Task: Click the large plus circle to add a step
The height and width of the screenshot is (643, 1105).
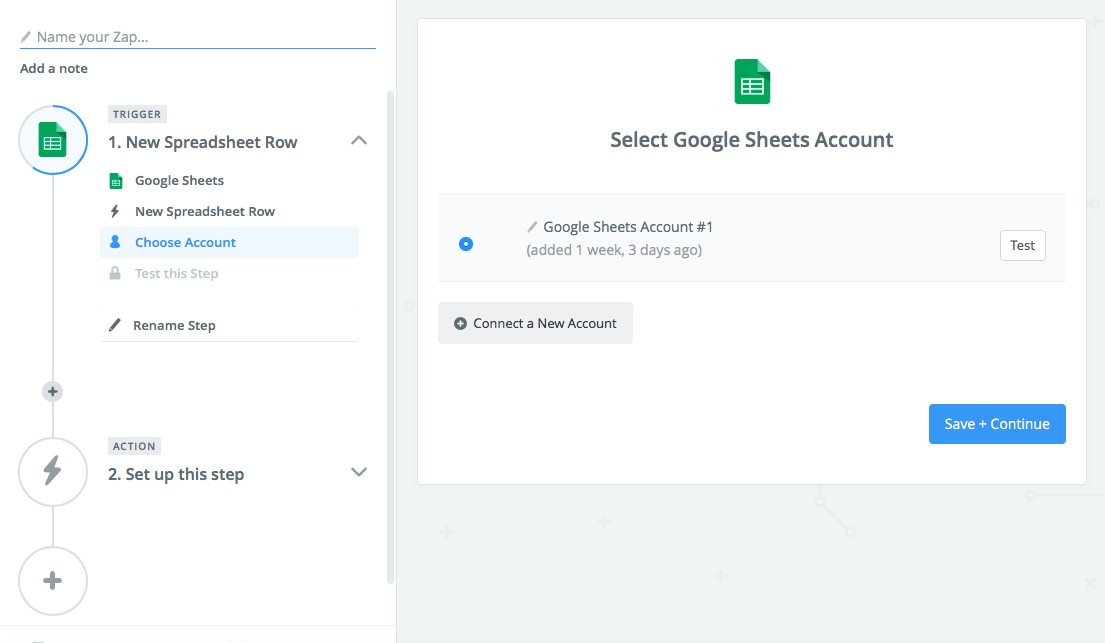Action: click(52, 581)
